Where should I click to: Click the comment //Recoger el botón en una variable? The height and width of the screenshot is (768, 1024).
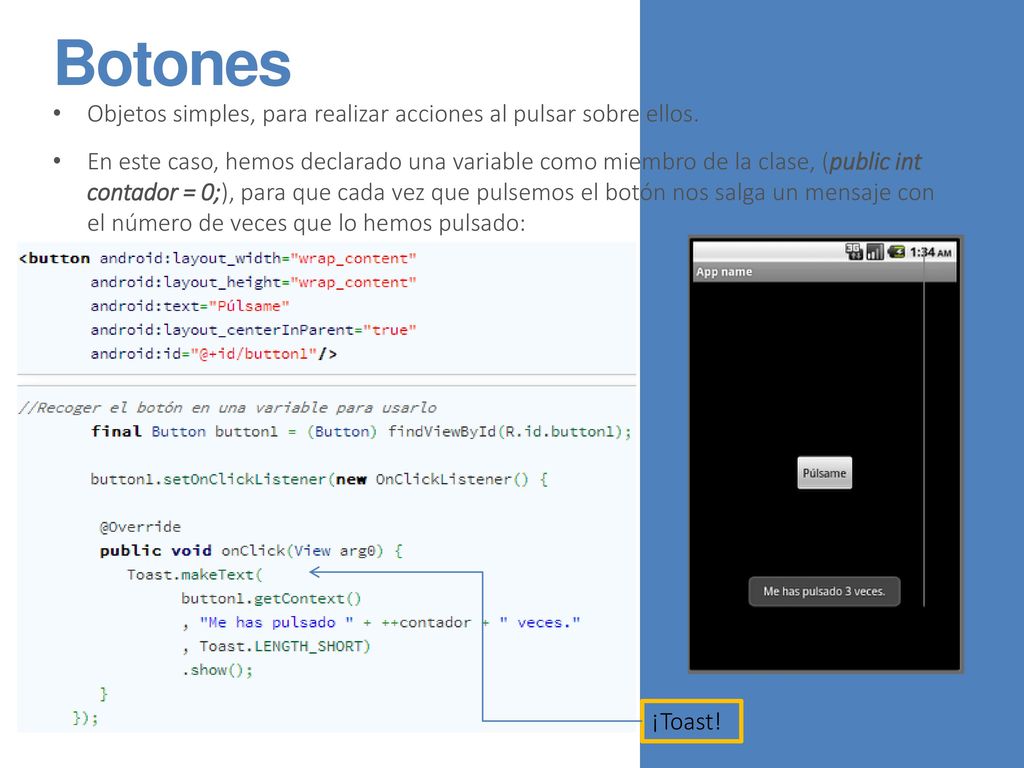[227, 408]
